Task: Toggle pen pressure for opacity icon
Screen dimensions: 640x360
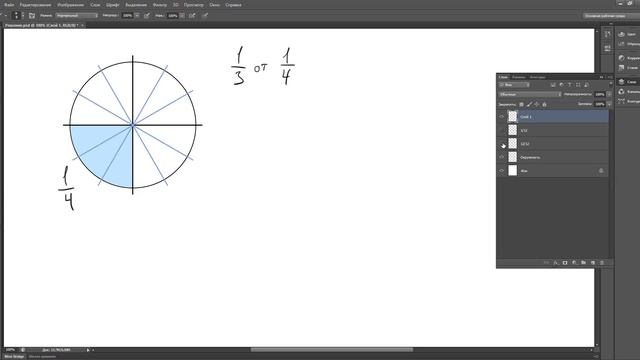Action: click(147, 16)
